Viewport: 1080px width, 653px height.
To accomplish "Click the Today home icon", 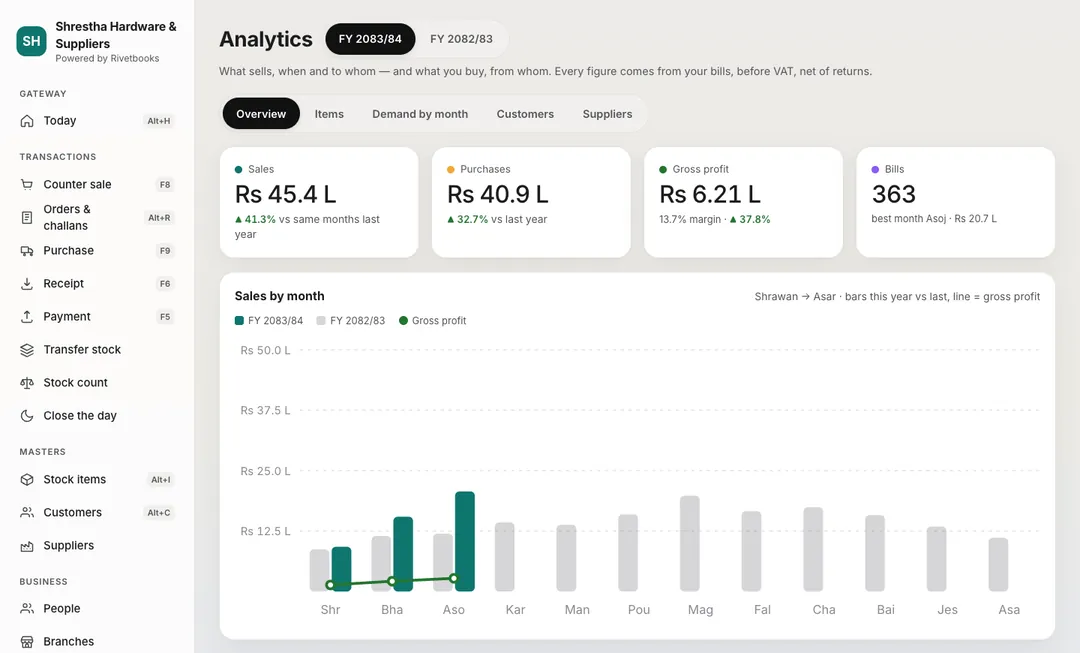I will click(27, 121).
